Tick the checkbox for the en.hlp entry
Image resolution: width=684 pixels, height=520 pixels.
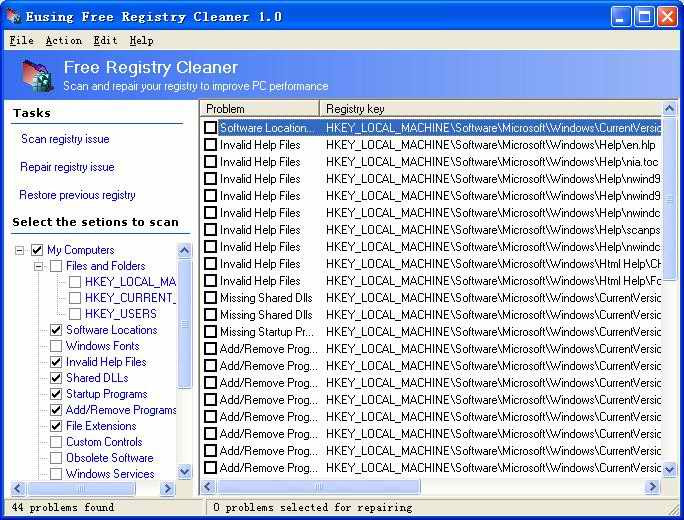coord(210,145)
